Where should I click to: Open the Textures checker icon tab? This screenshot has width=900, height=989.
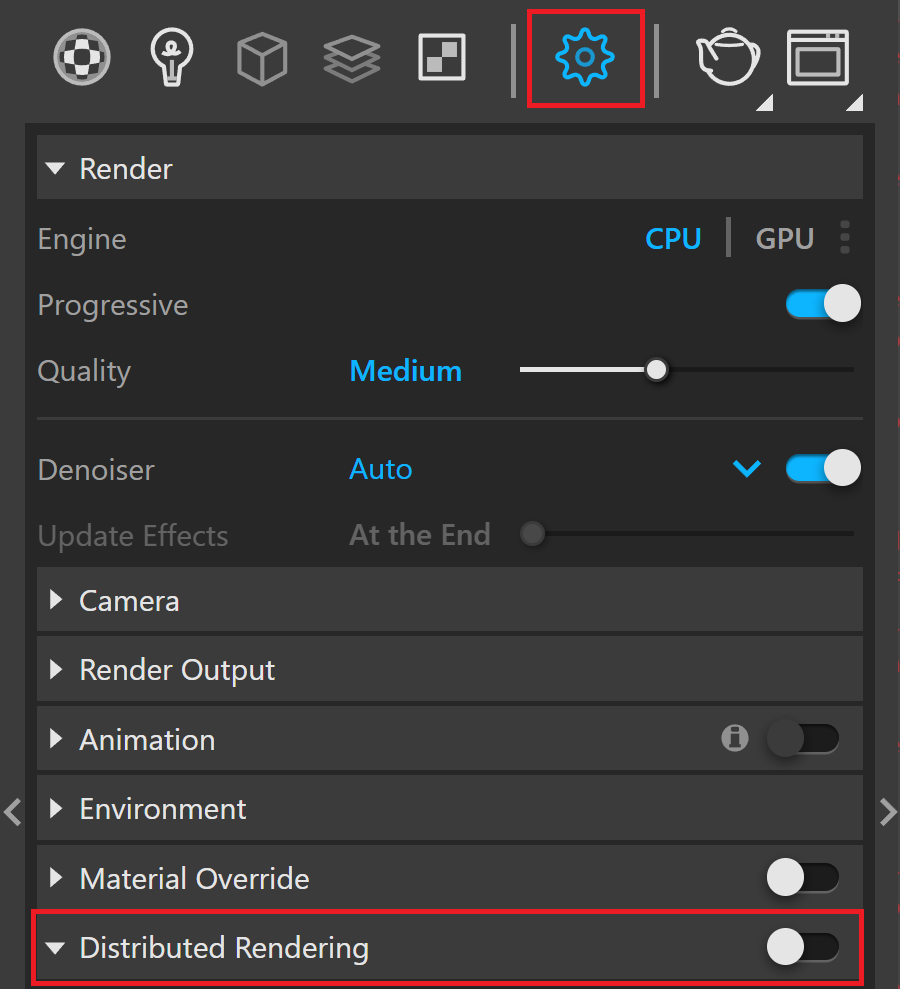[442, 57]
